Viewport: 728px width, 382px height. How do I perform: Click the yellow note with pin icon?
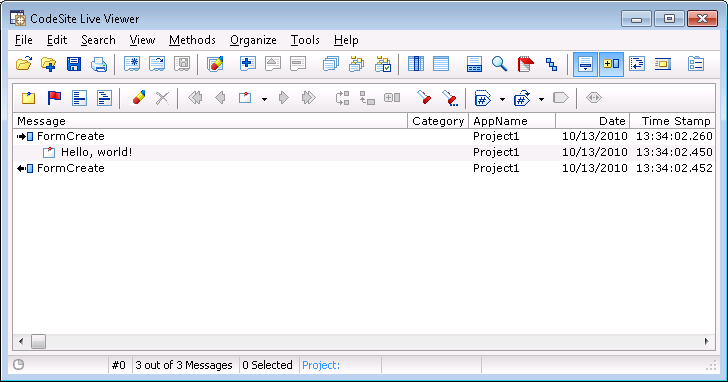pyautogui.click(x=29, y=97)
